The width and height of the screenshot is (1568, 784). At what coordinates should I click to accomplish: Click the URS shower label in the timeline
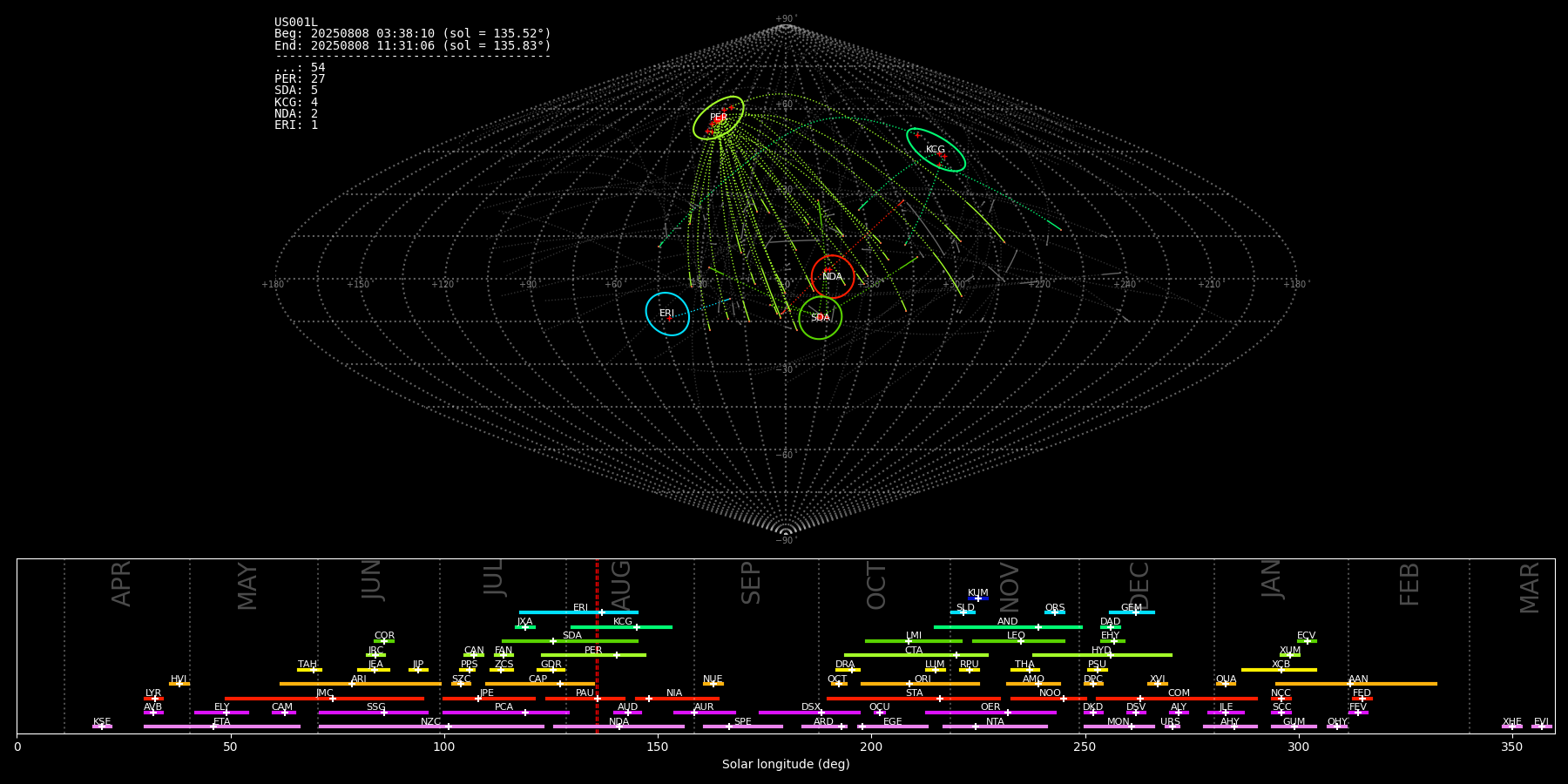[1170, 722]
